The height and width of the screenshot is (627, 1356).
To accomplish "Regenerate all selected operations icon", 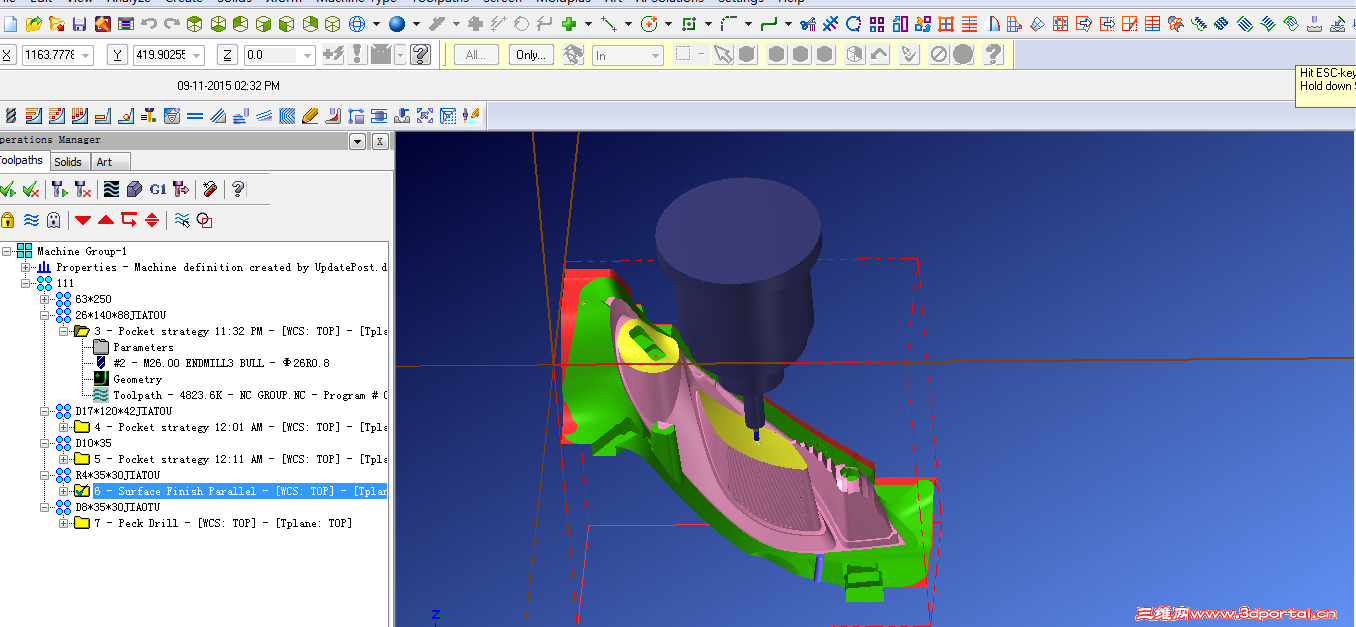I will [60, 189].
